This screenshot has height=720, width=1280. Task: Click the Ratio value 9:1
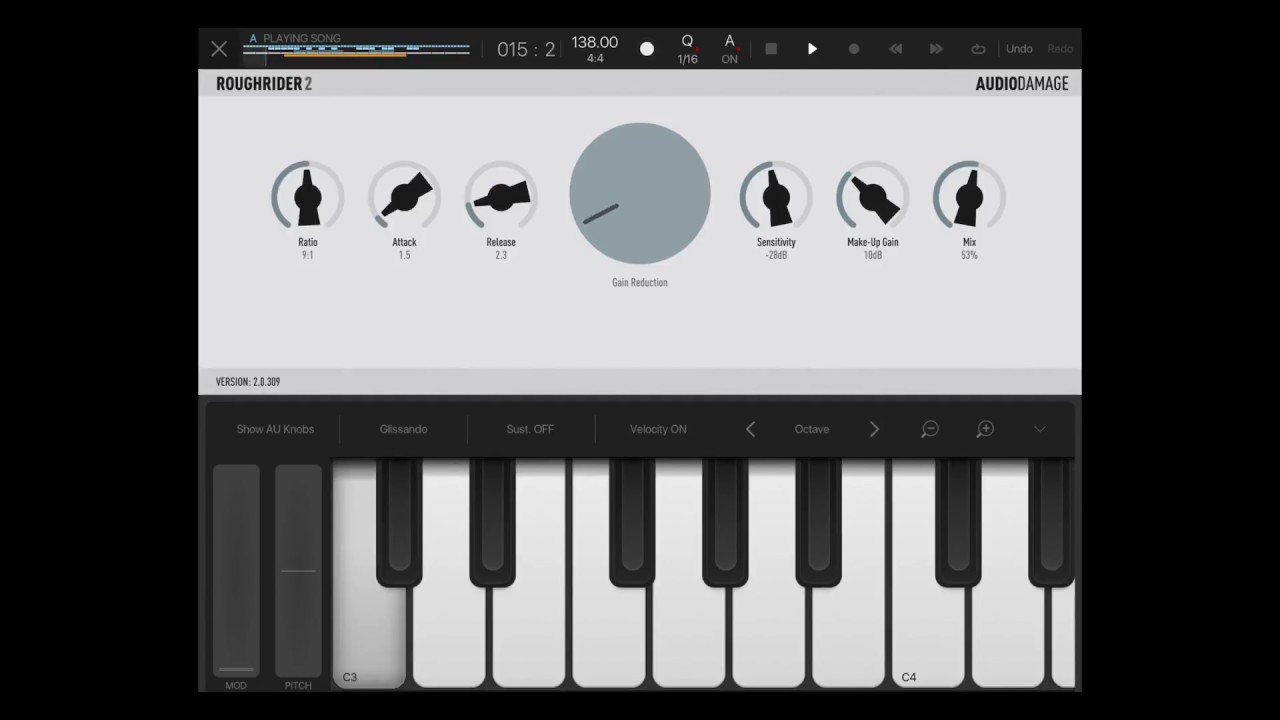pos(308,255)
